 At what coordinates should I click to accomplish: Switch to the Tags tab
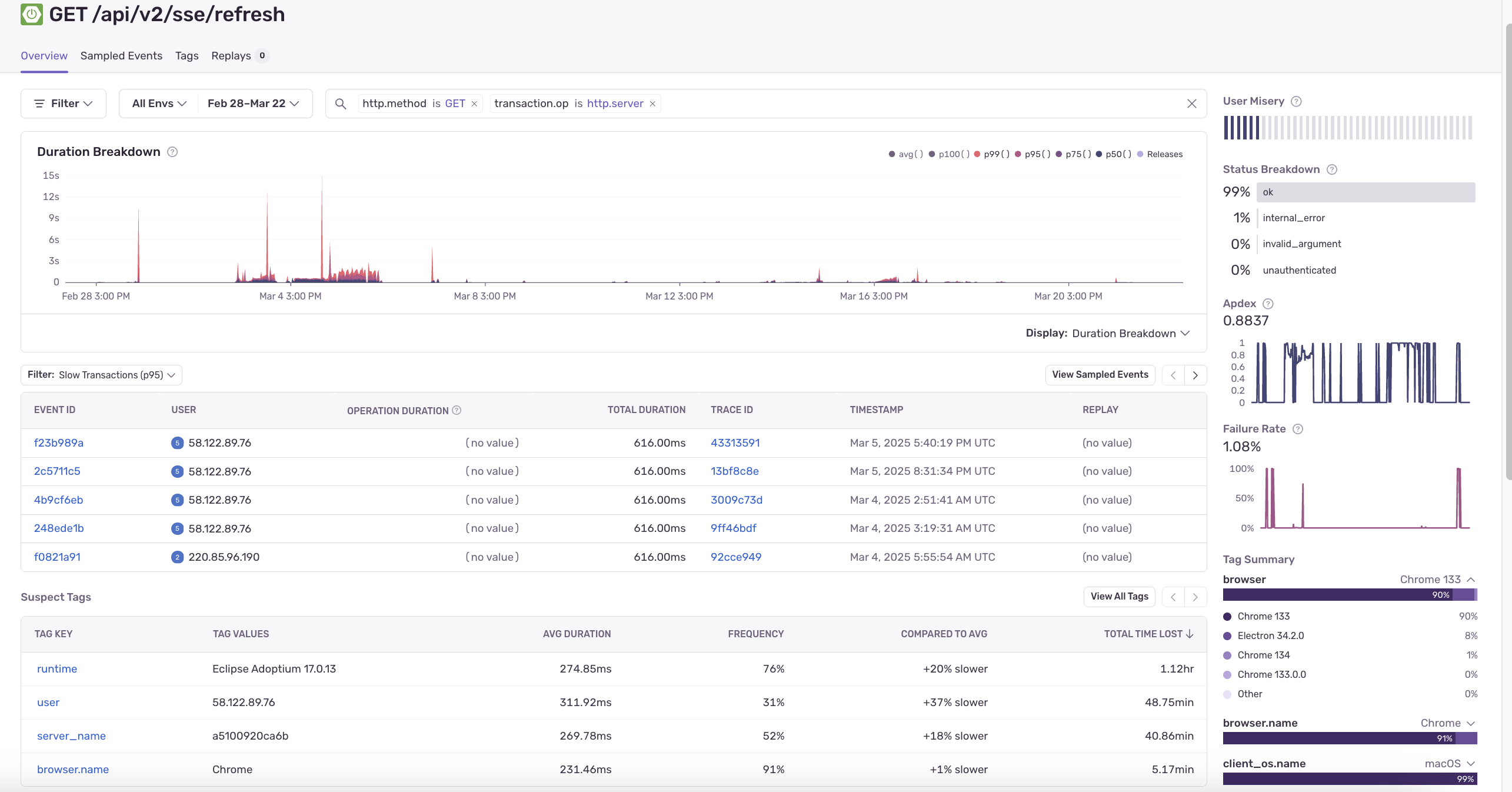click(x=186, y=56)
